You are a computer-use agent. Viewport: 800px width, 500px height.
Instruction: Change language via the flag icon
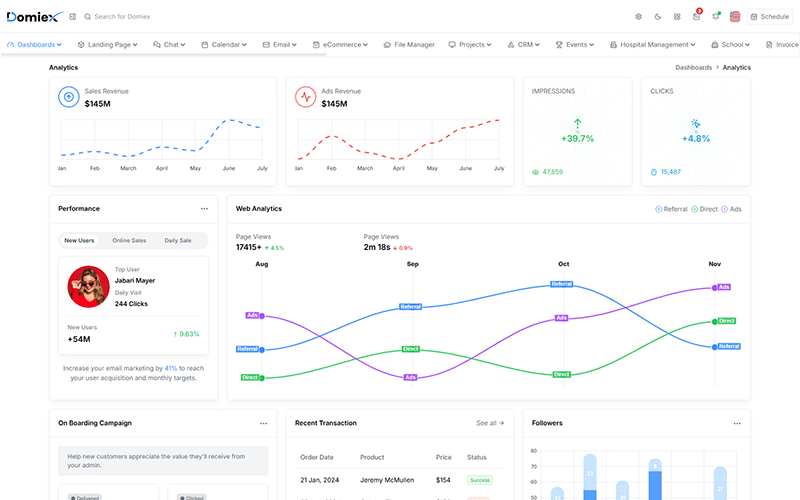click(735, 17)
